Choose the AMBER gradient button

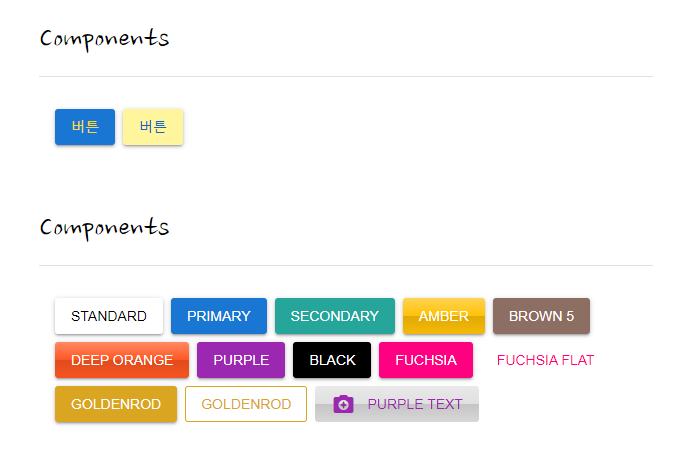444,316
